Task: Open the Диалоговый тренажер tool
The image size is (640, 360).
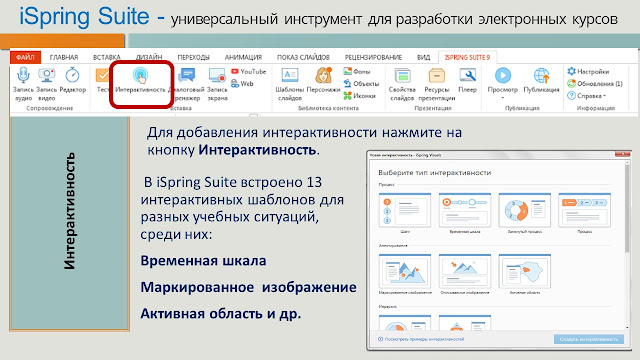Action: click(187, 84)
